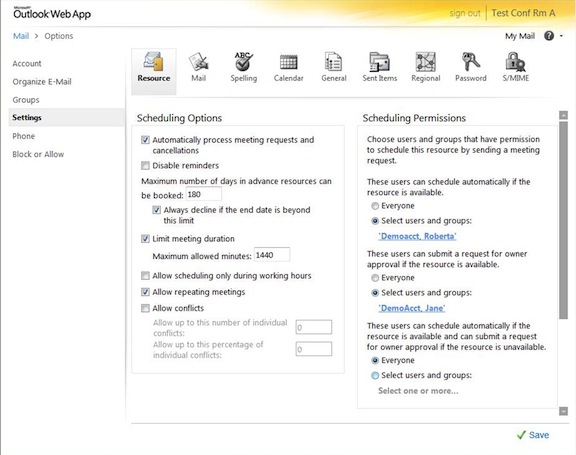Image resolution: width=576 pixels, height=455 pixels.
Task: Open Groups in the left sidebar
Action: tap(26, 100)
